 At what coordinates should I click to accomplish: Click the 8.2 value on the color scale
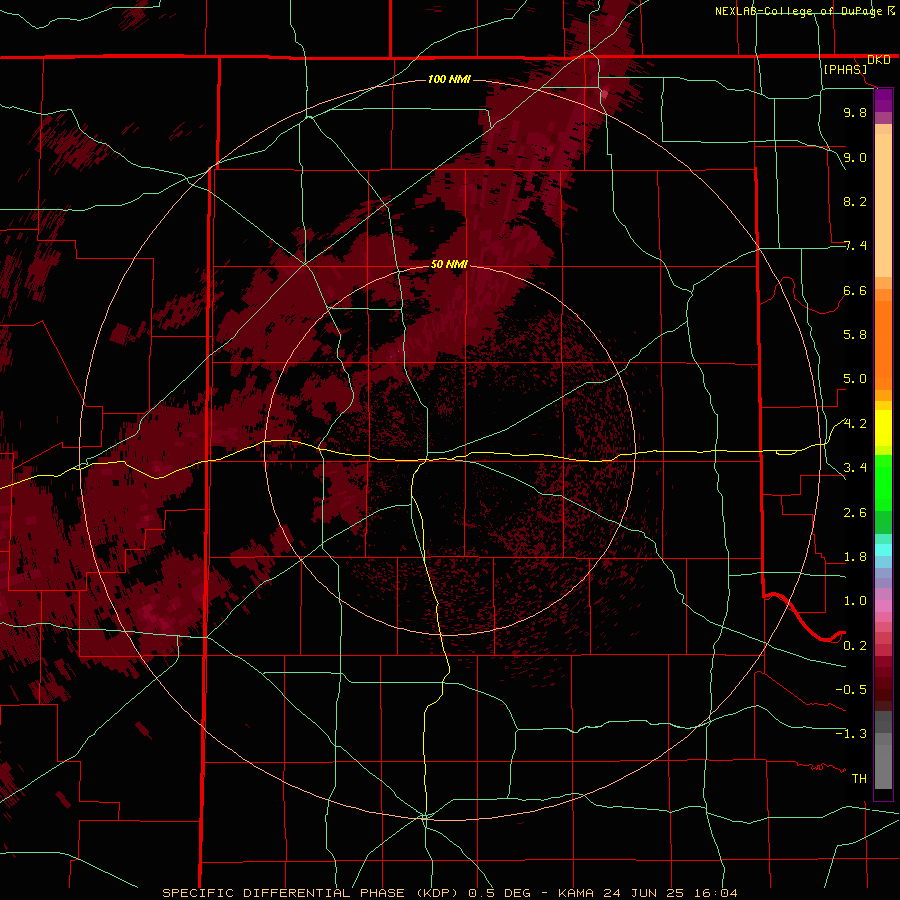[x=855, y=202]
